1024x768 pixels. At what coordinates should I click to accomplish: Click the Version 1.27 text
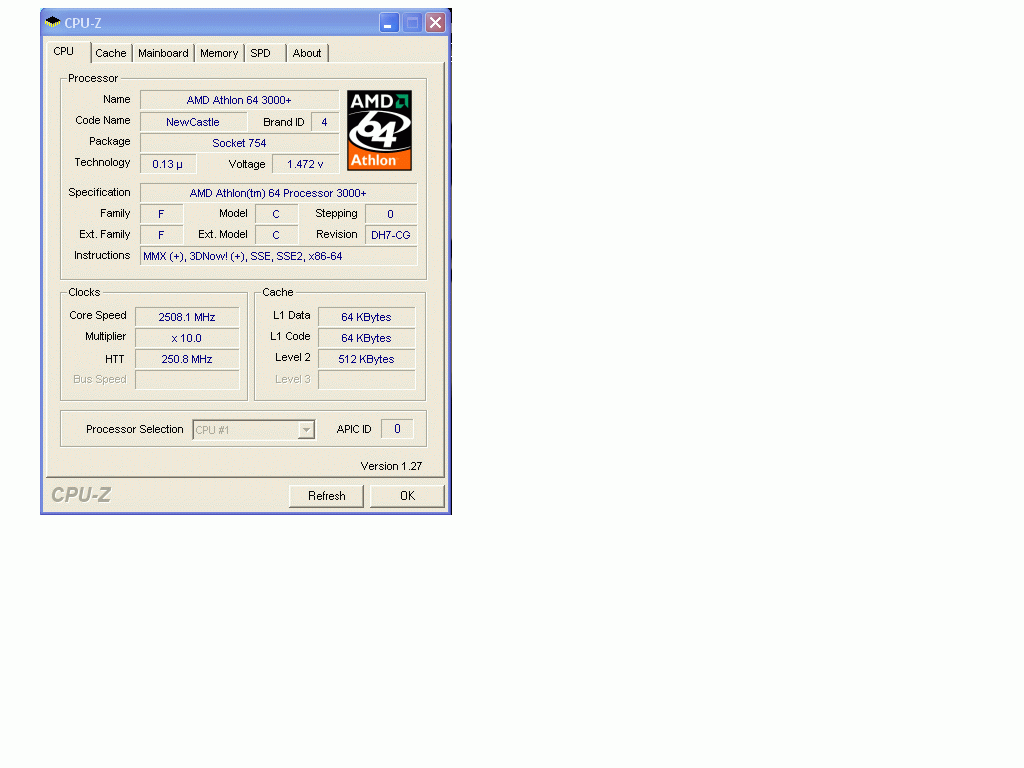(x=391, y=466)
